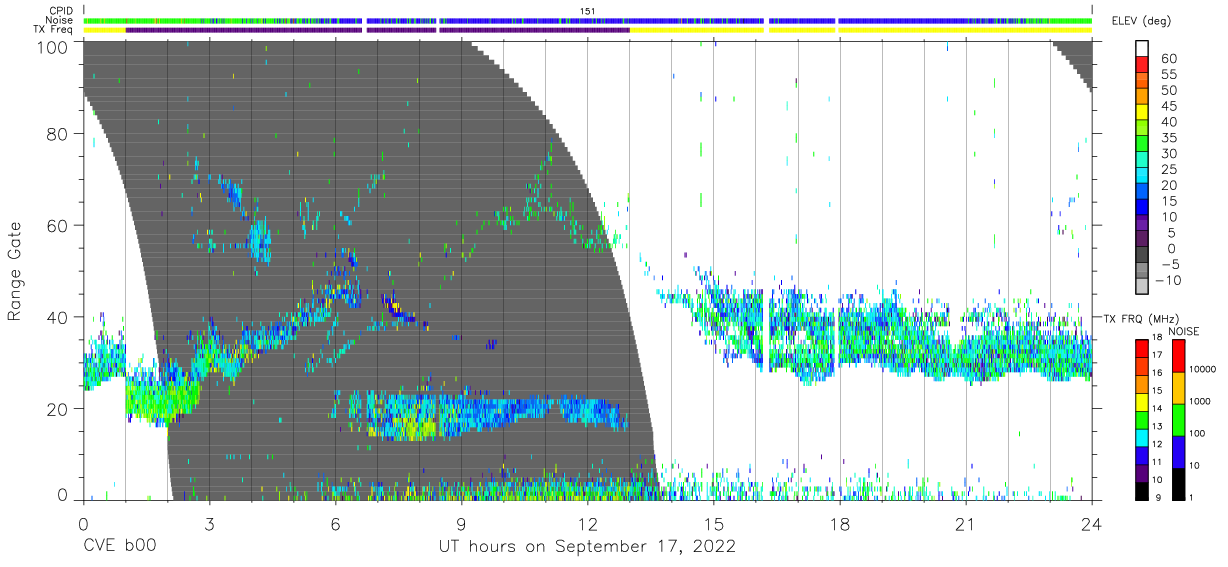The image size is (1228, 567).
Task: Click the '55' tick on the ELEV colorbar
Action: [x=1167, y=75]
